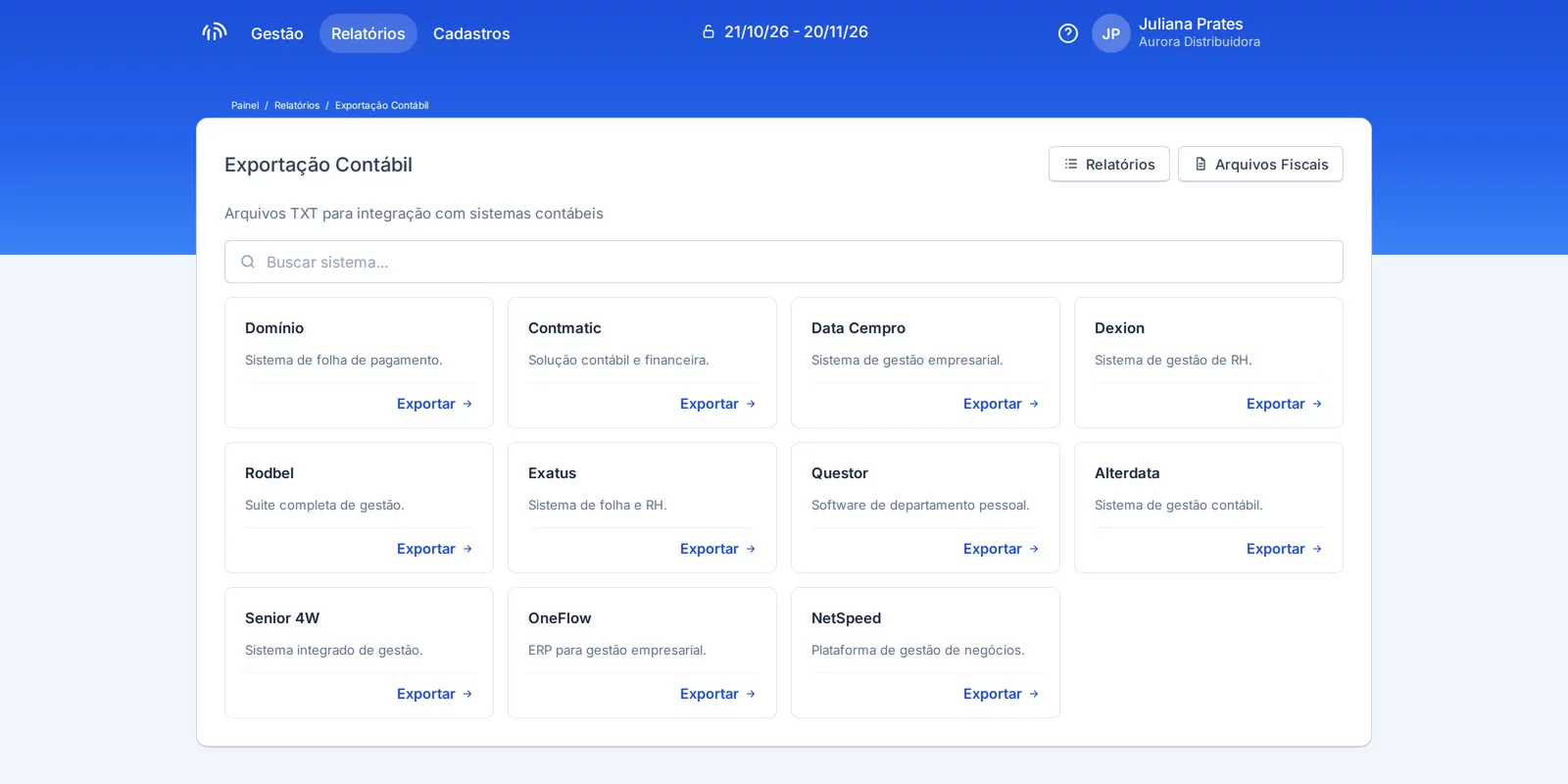Click the 'ERP para gestão empresarial.' description
The image size is (1568, 784).
point(617,650)
